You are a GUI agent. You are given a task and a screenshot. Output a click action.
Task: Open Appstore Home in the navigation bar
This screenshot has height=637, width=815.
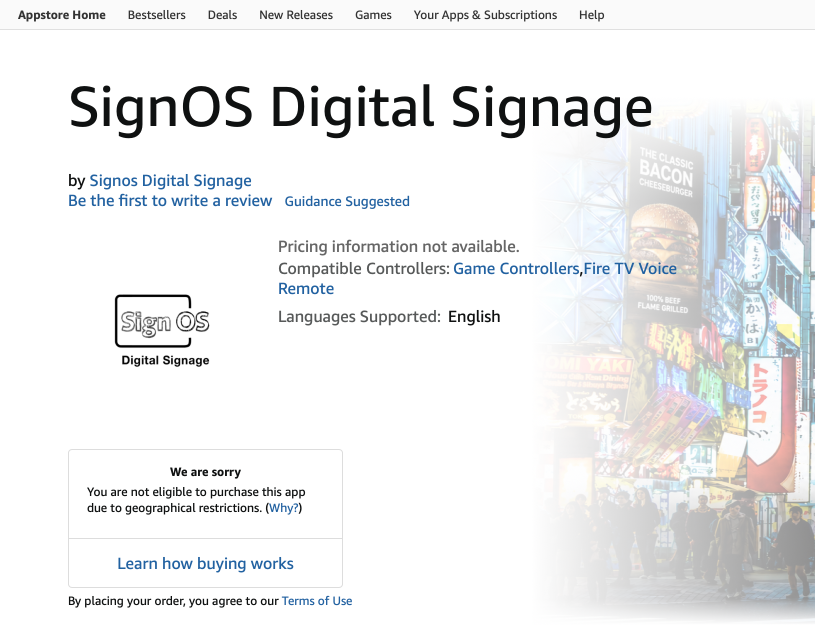click(61, 15)
